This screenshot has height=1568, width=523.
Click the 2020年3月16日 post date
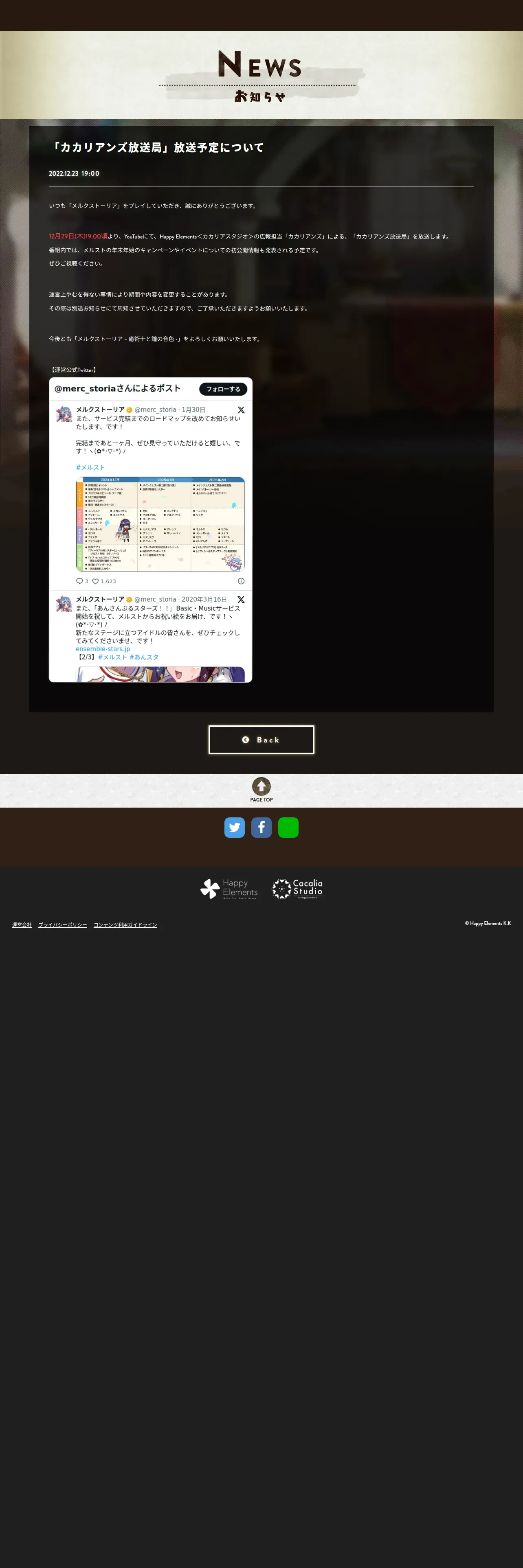(204, 600)
